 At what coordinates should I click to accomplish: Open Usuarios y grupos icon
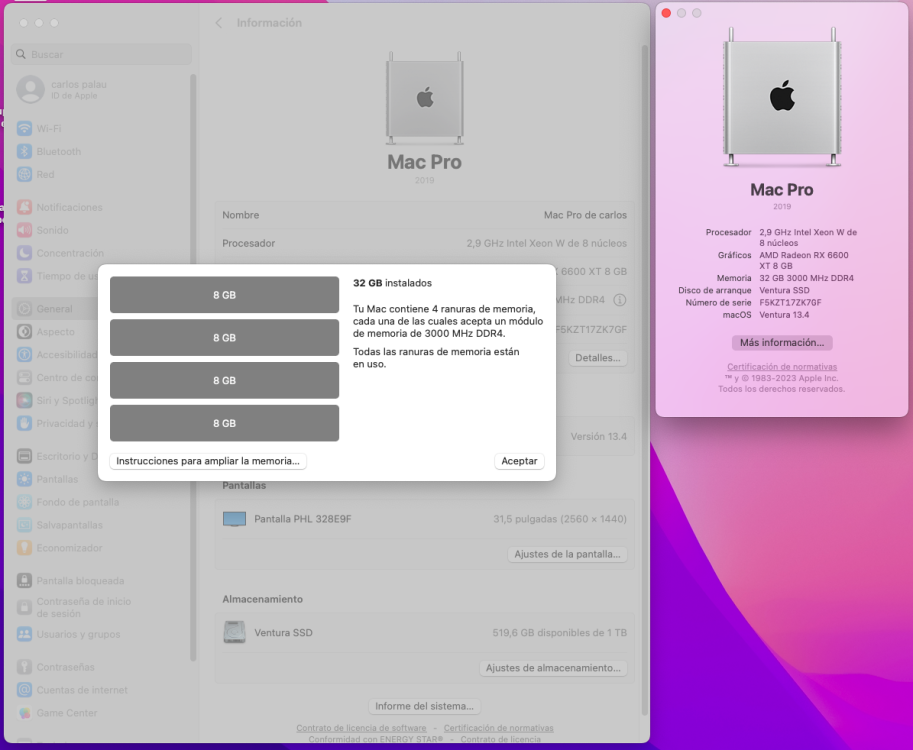24,634
